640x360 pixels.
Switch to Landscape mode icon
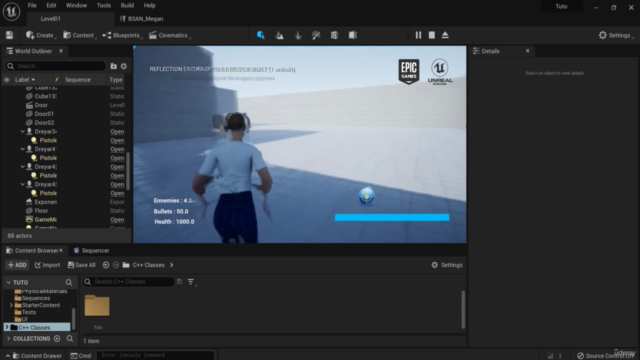point(280,35)
